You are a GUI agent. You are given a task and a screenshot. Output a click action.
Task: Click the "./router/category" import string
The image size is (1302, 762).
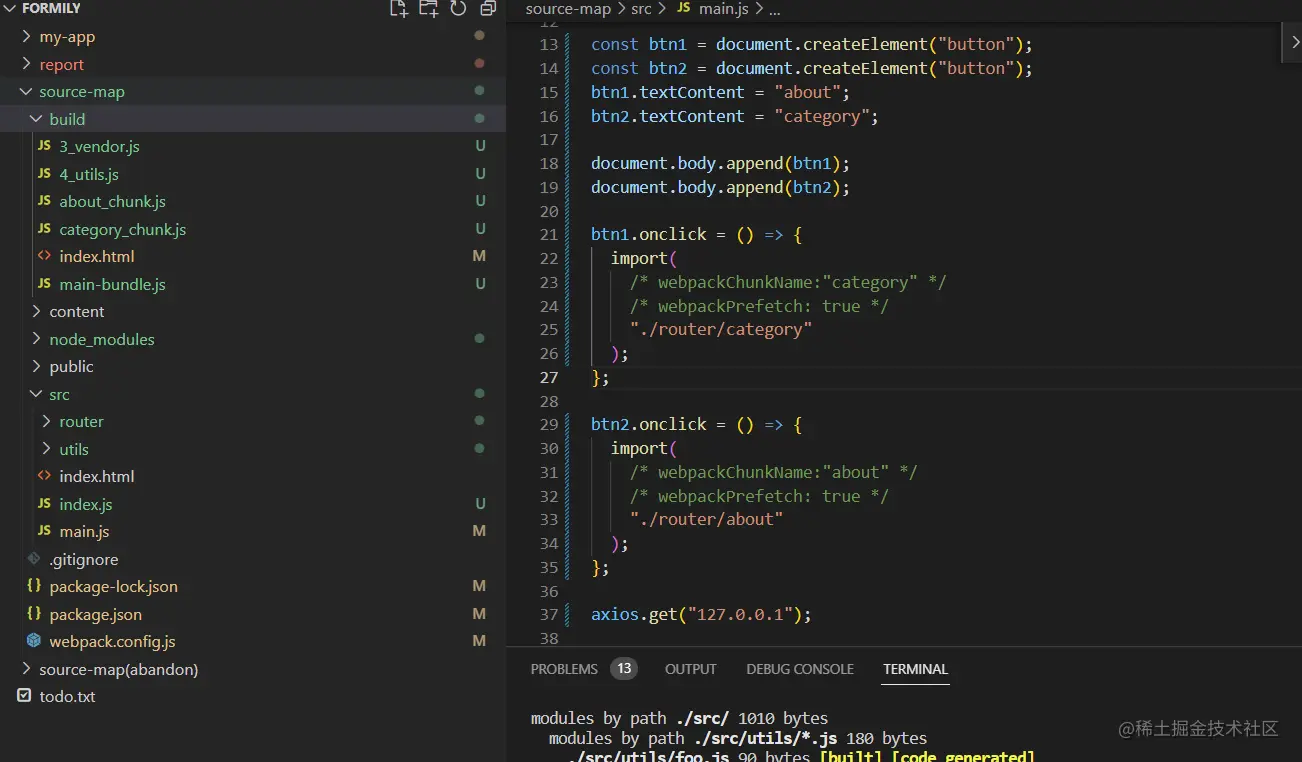721,329
